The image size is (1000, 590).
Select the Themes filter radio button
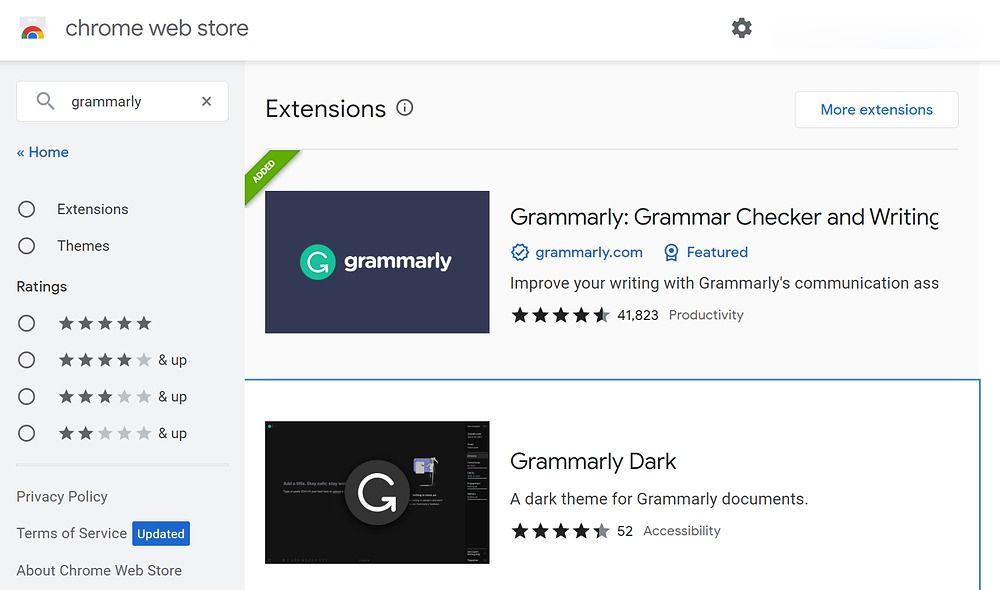click(x=28, y=246)
